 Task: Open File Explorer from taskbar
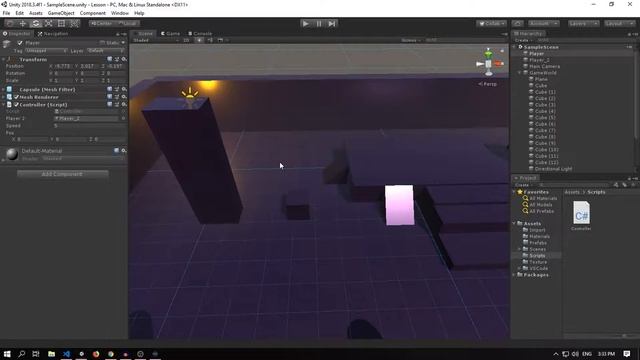51,354
